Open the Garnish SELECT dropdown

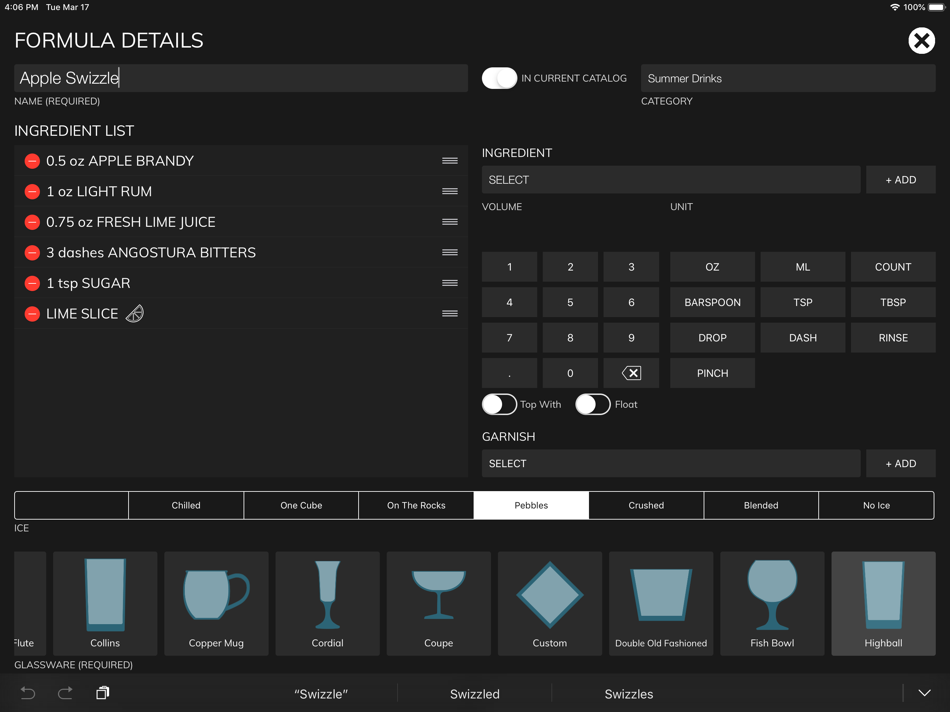671,464
